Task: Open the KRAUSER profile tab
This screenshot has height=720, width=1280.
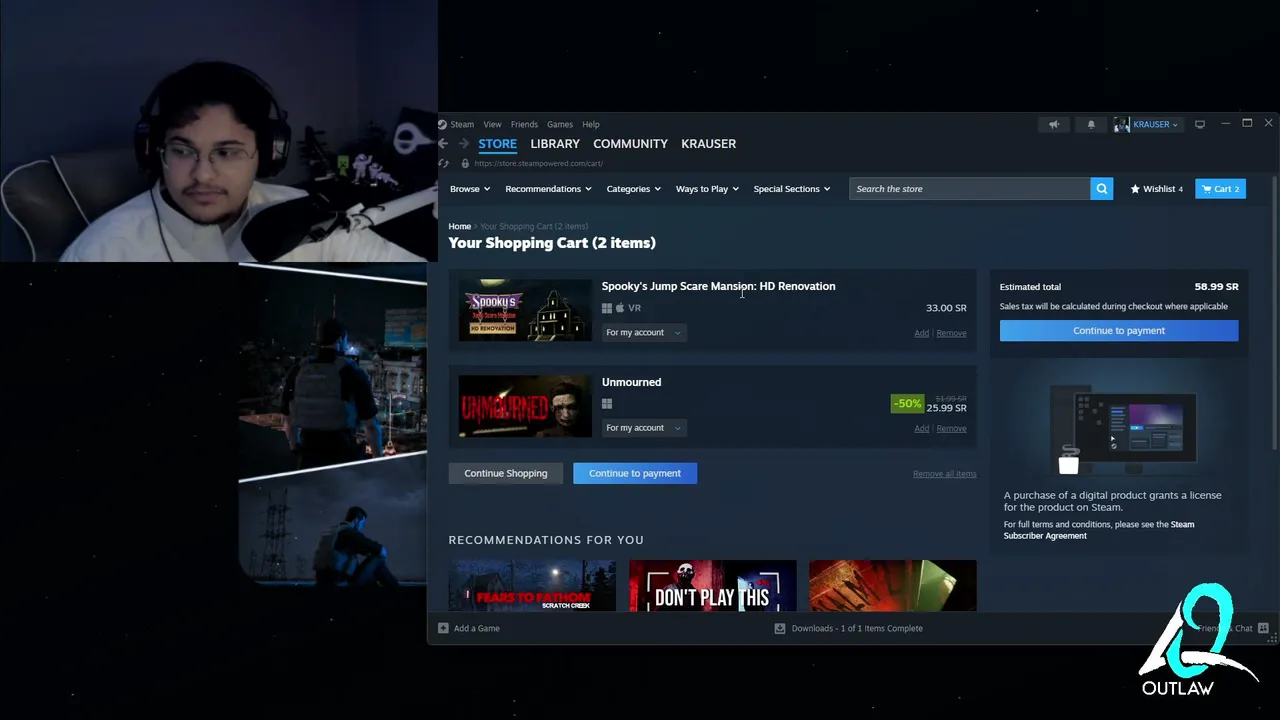Action: tap(708, 144)
